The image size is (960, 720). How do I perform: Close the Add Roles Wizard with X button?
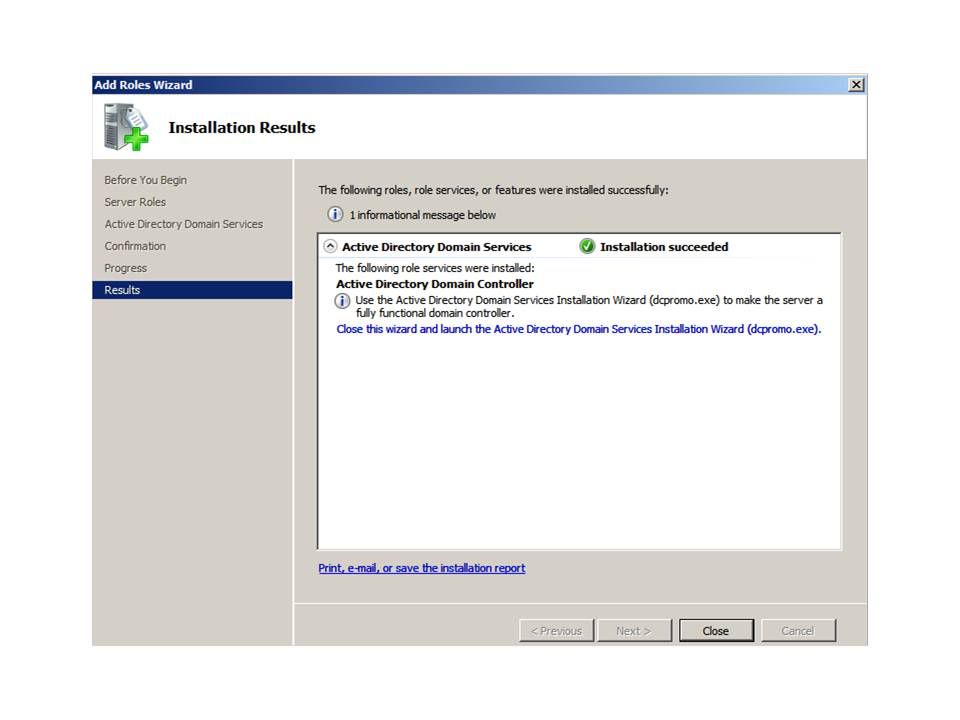click(856, 85)
